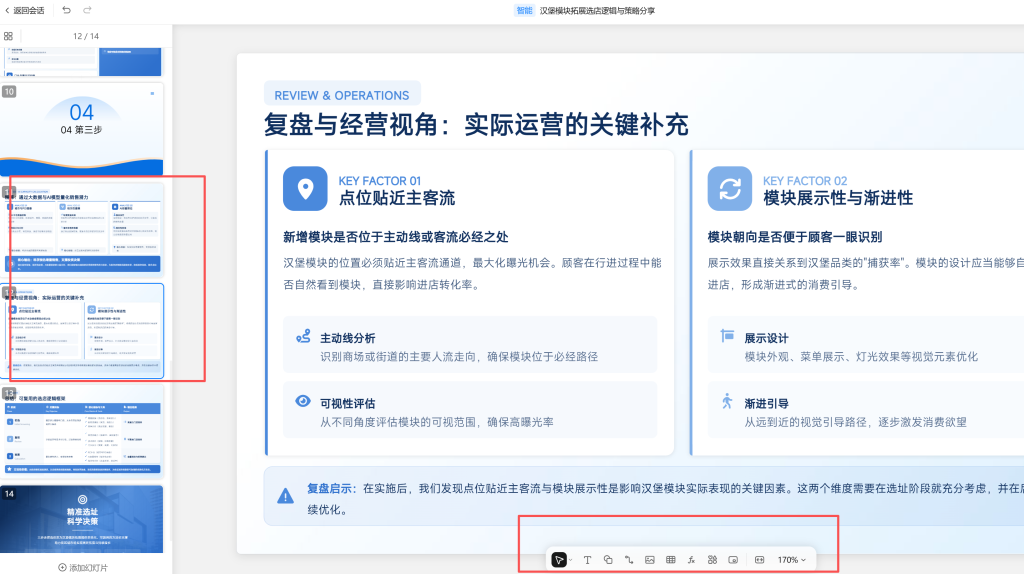
Task: Click the 可视性评估 item title
Action: coord(347,404)
